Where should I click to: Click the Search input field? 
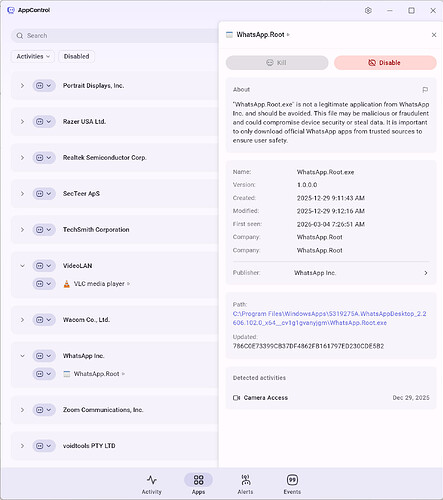click(x=115, y=36)
